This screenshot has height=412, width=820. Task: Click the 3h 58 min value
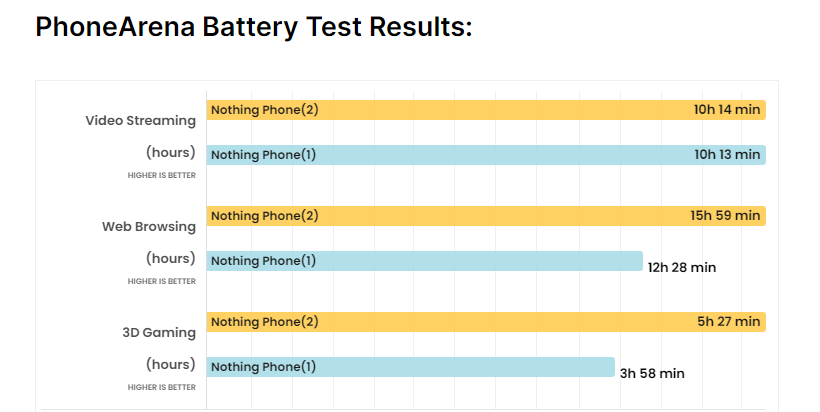pos(652,373)
